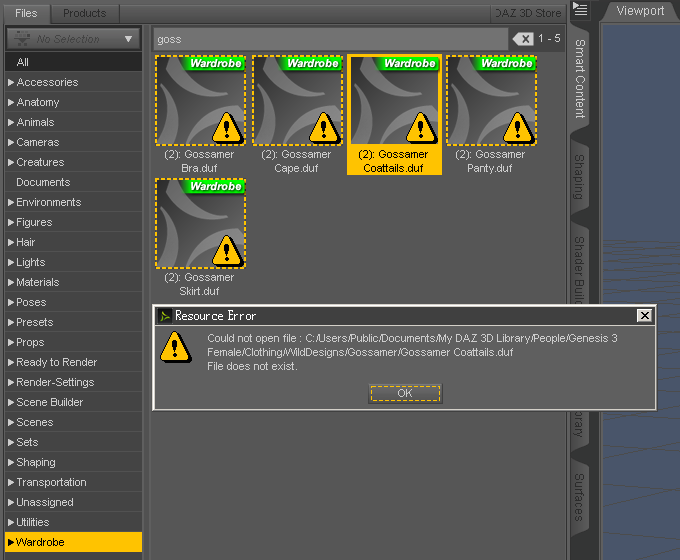Select the Props category
This screenshot has height=560, width=680.
pos(73,342)
